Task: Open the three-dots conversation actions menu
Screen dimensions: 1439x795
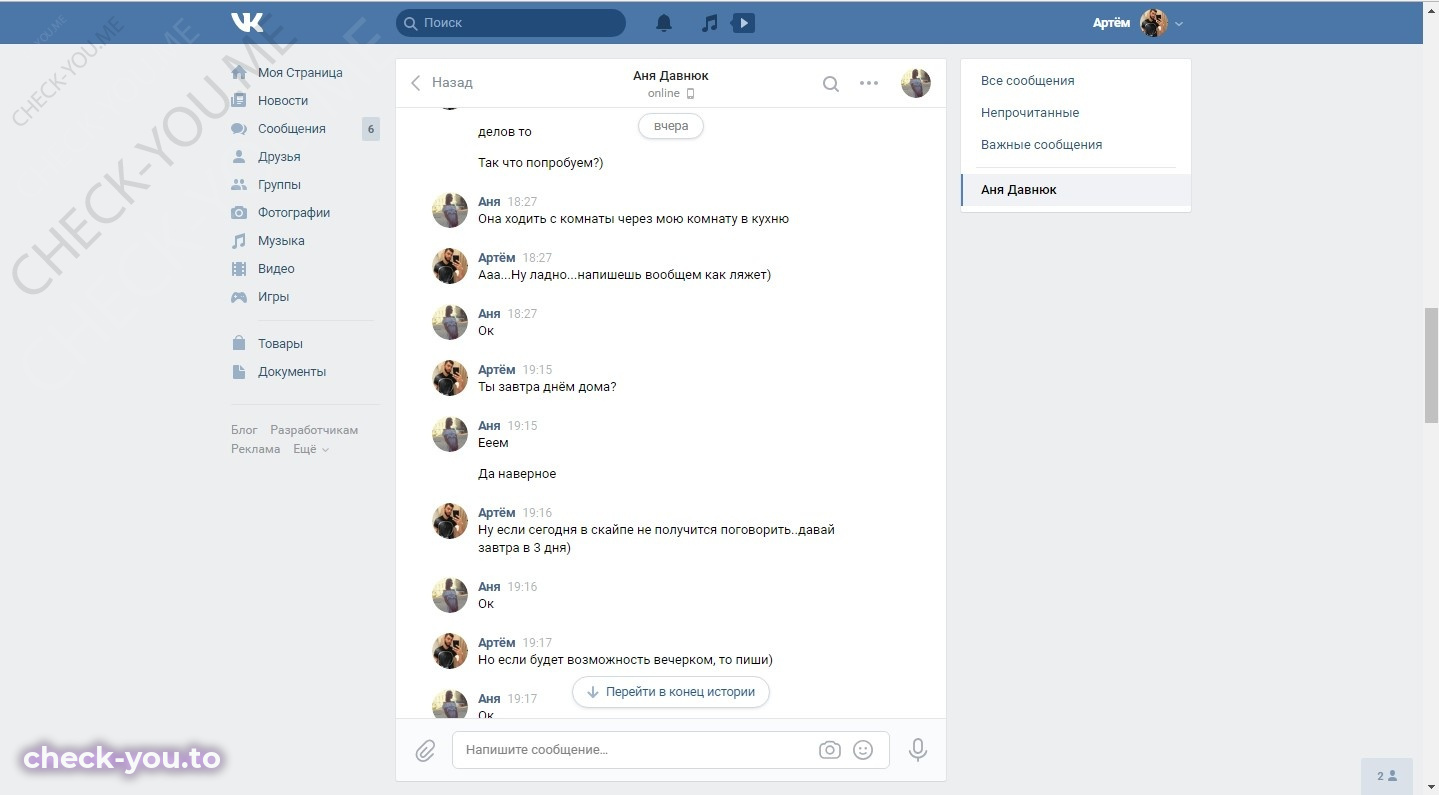Action: click(x=869, y=83)
